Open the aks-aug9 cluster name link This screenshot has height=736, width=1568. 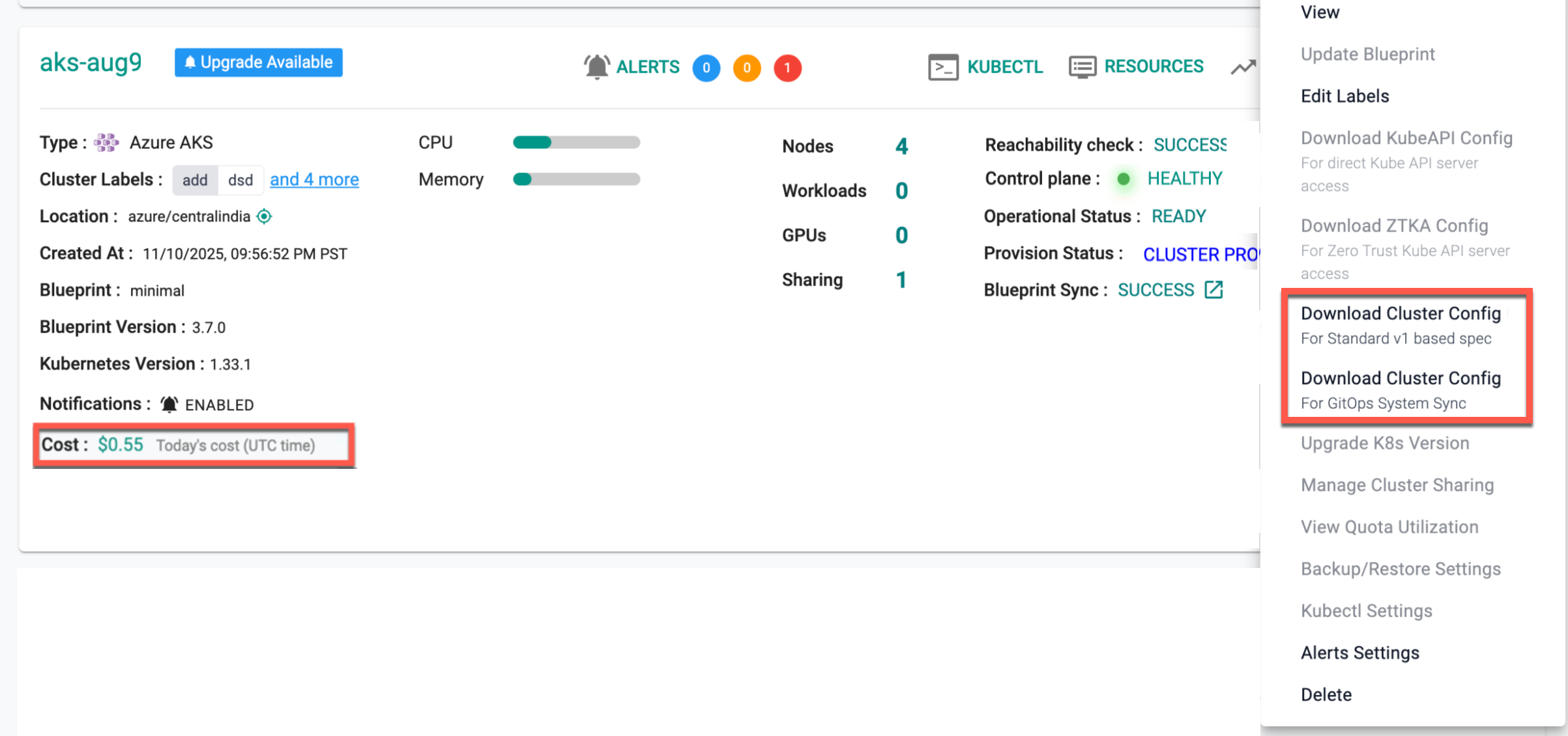click(x=91, y=63)
